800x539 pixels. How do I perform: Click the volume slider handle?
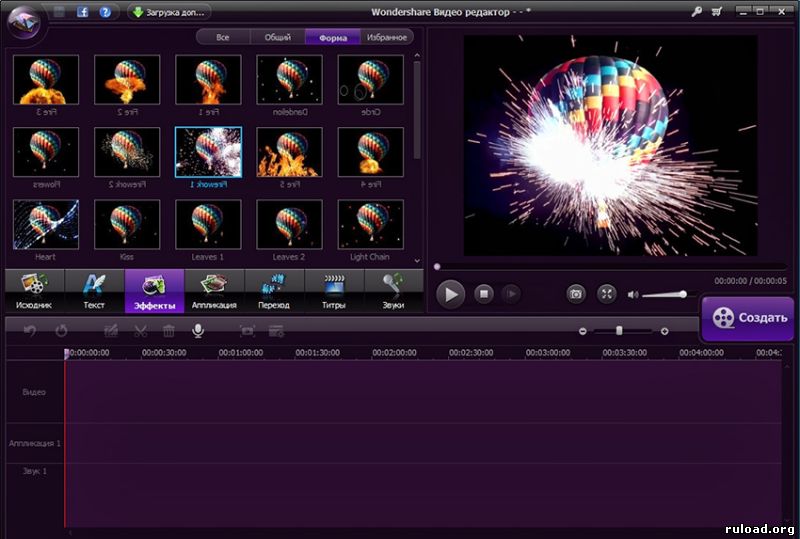point(683,294)
